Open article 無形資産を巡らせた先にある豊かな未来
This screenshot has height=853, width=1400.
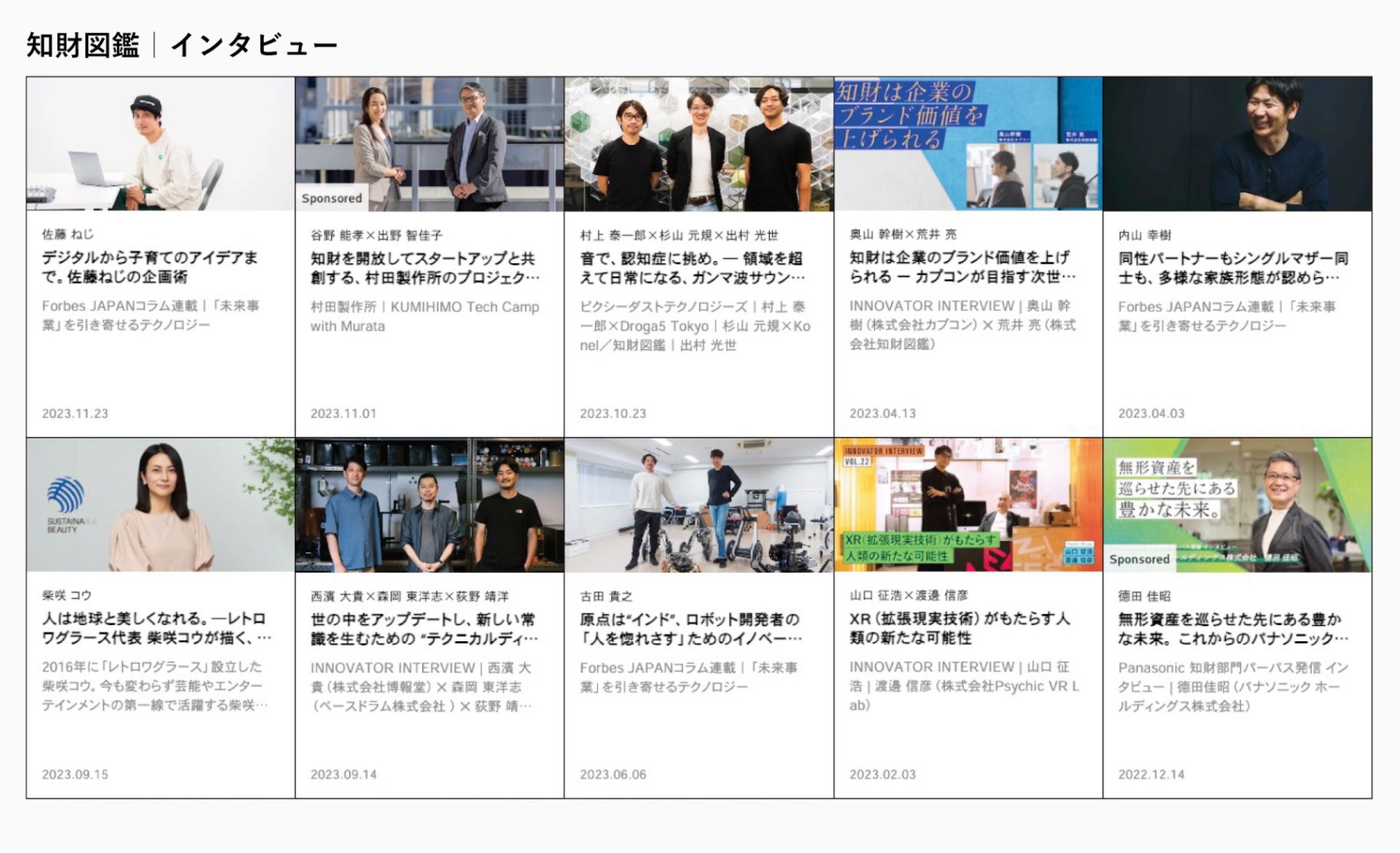tap(1233, 629)
